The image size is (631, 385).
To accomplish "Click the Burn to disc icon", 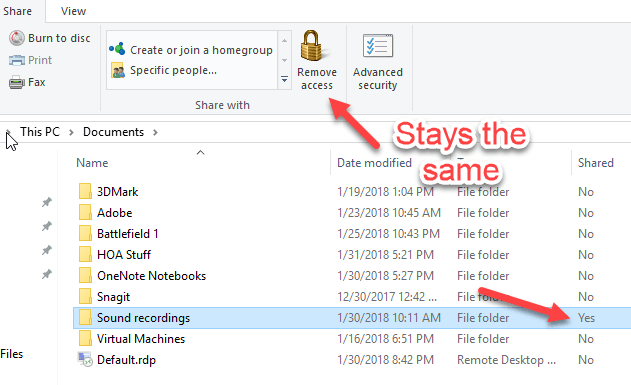I will tap(16, 38).
